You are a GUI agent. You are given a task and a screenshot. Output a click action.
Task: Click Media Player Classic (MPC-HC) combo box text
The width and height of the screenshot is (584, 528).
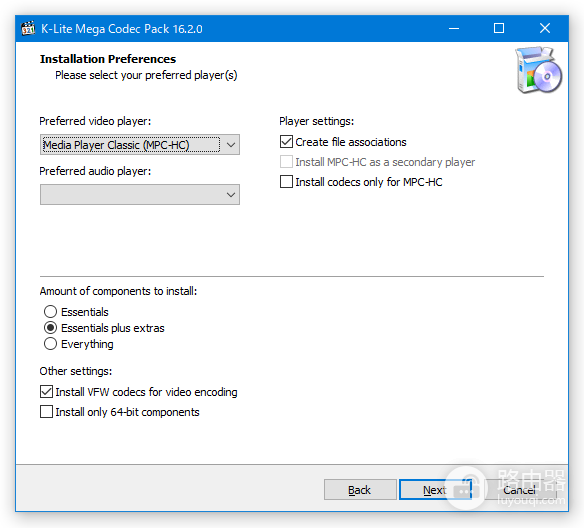pyautogui.click(x=116, y=145)
